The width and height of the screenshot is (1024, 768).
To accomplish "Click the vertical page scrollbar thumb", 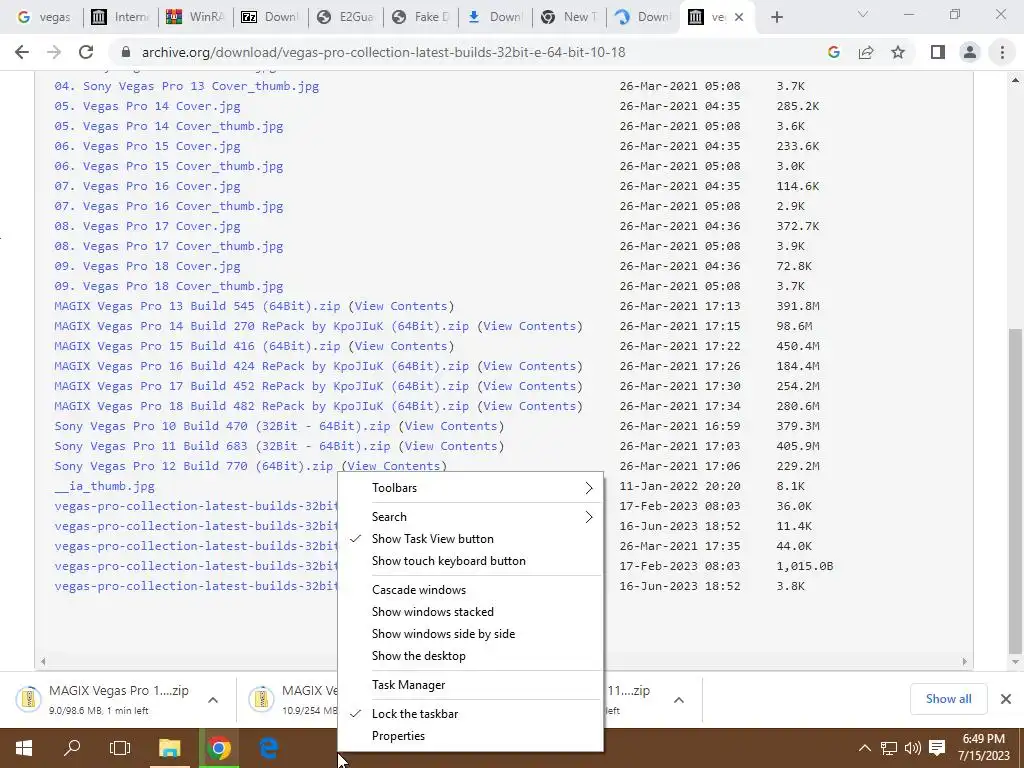I will tap(1014, 490).
